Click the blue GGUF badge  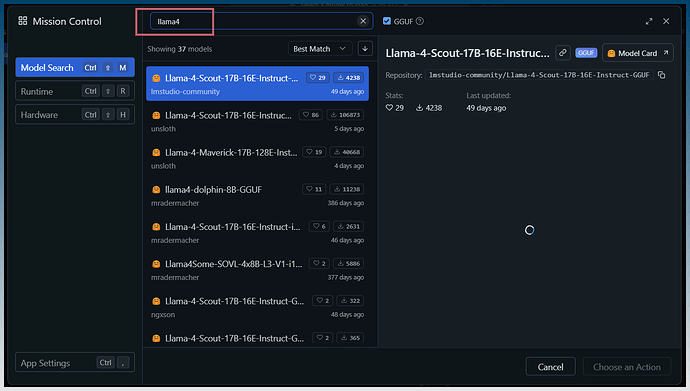click(586, 53)
